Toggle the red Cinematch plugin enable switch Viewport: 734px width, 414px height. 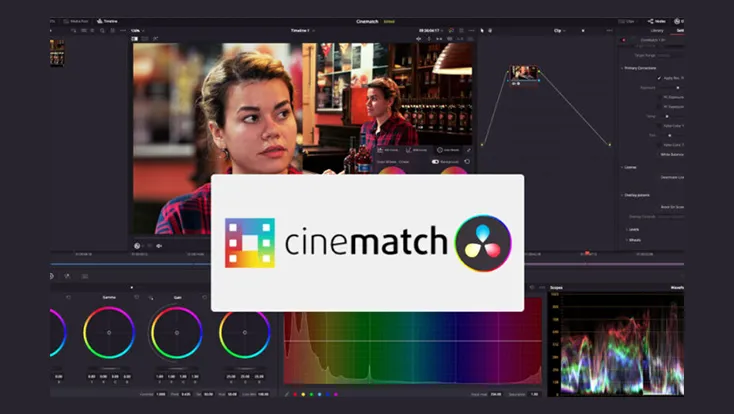pos(624,40)
